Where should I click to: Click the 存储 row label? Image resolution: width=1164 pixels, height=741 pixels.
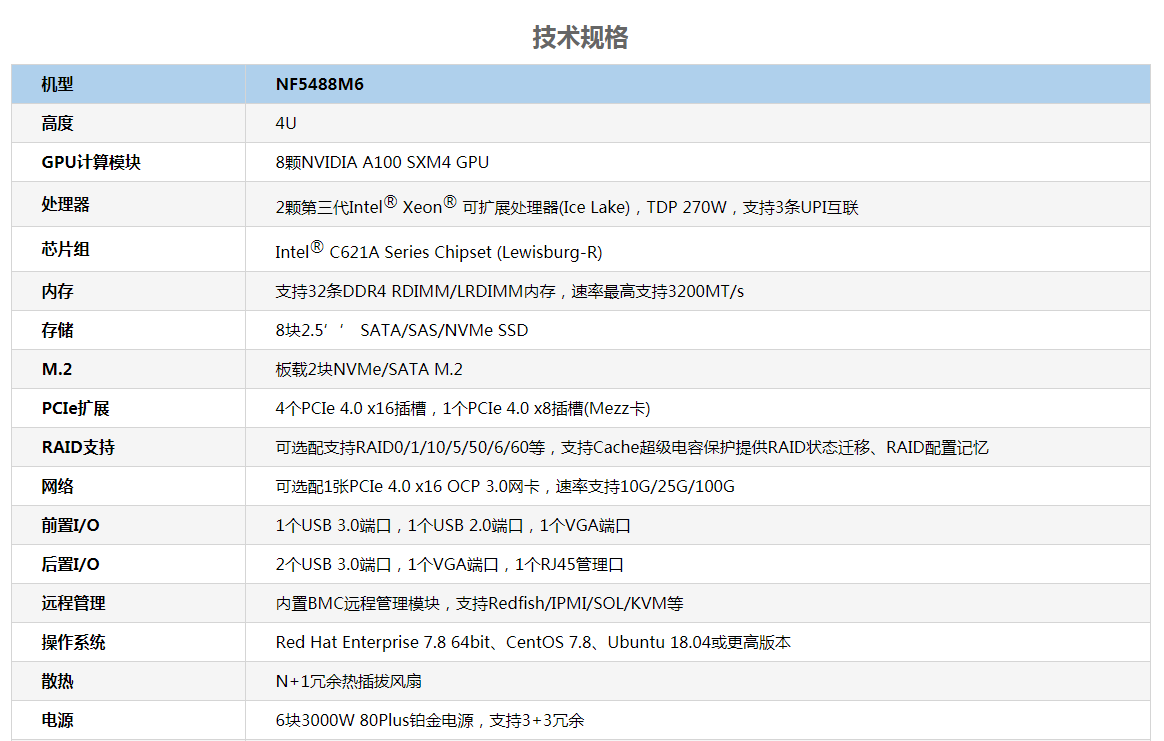pyautogui.click(x=57, y=330)
